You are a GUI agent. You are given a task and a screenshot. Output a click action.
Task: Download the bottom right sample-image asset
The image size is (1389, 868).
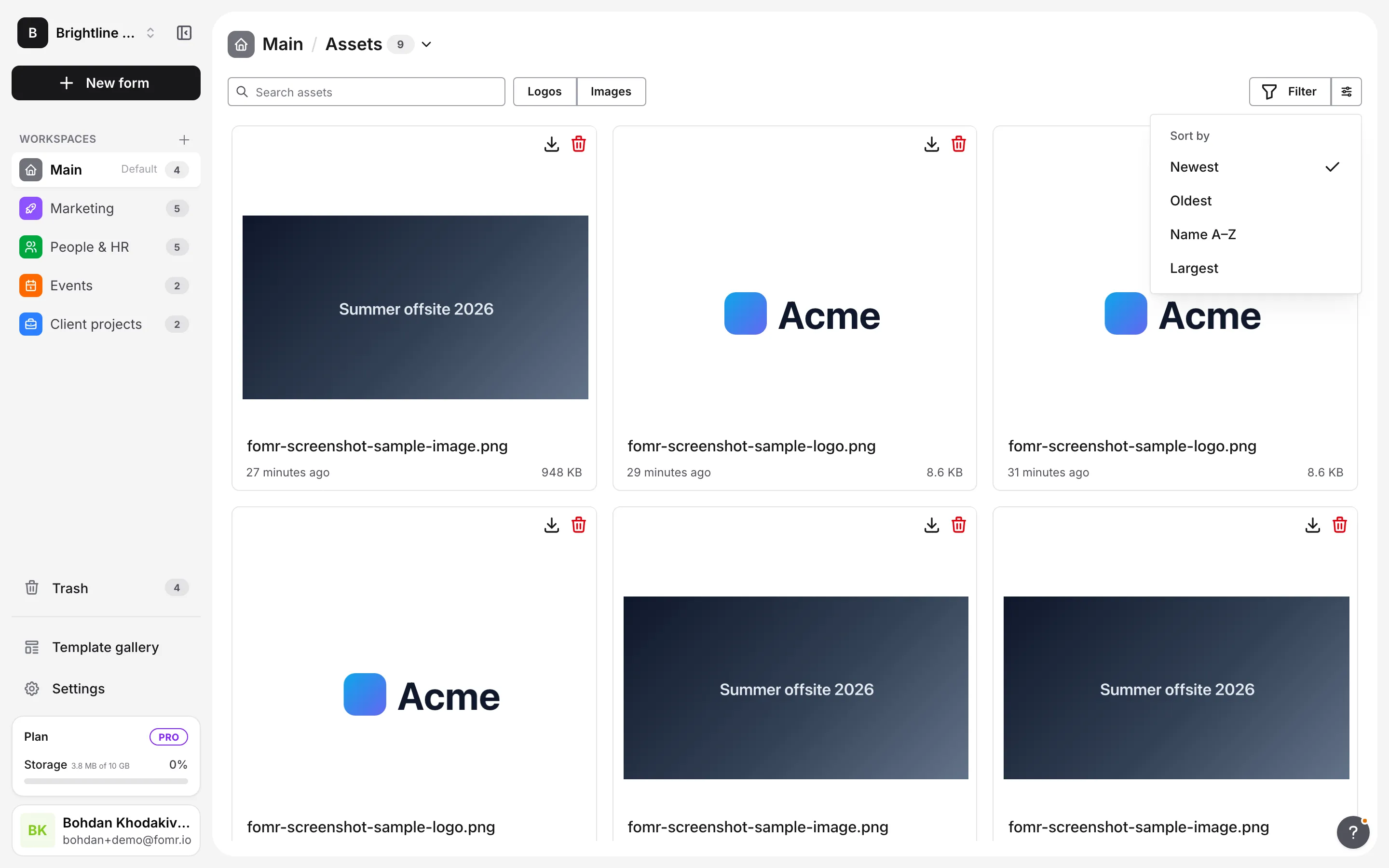(x=1313, y=525)
